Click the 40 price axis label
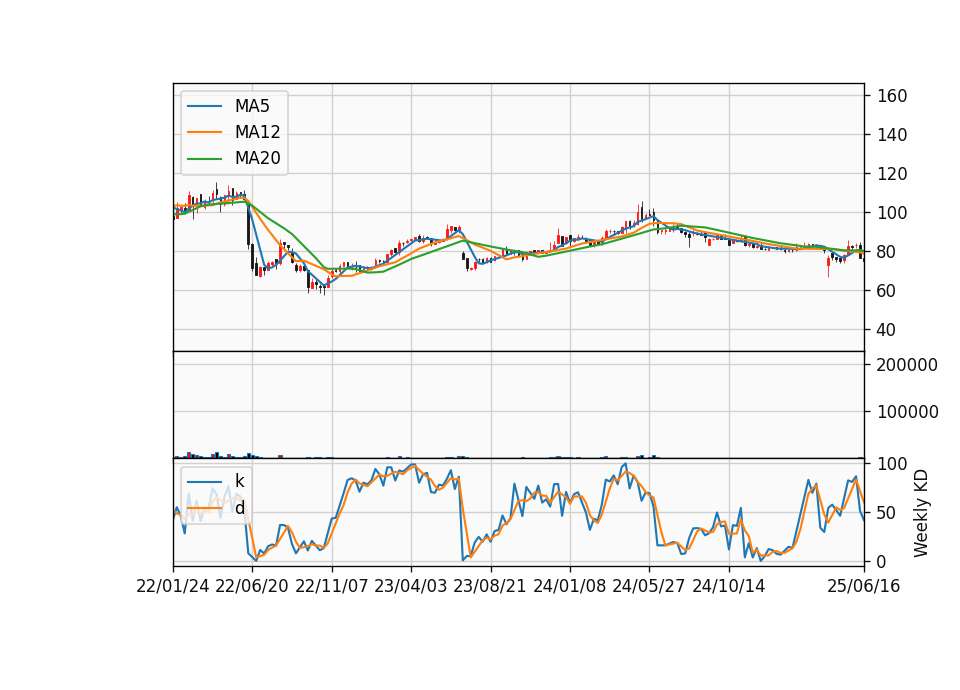Image resolution: width=960 pixels, height=690 pixels. click(x=887, y=330)
